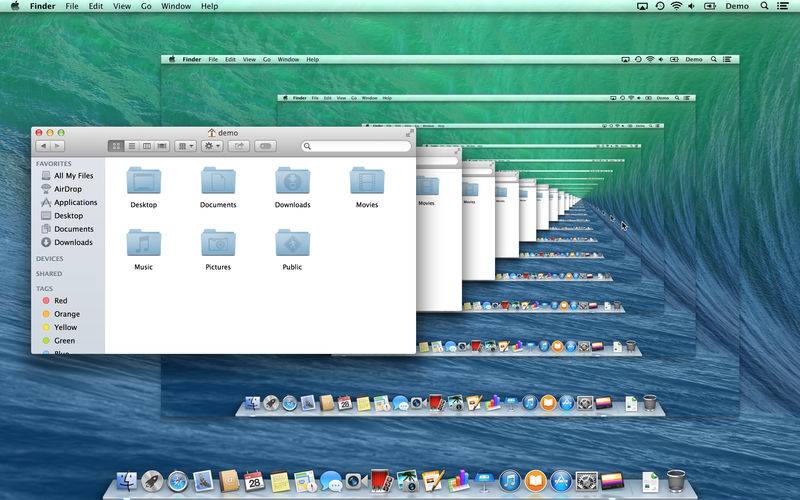Open Finder from the bottom Dock
The image size is (800, 500).
(126, 481)
